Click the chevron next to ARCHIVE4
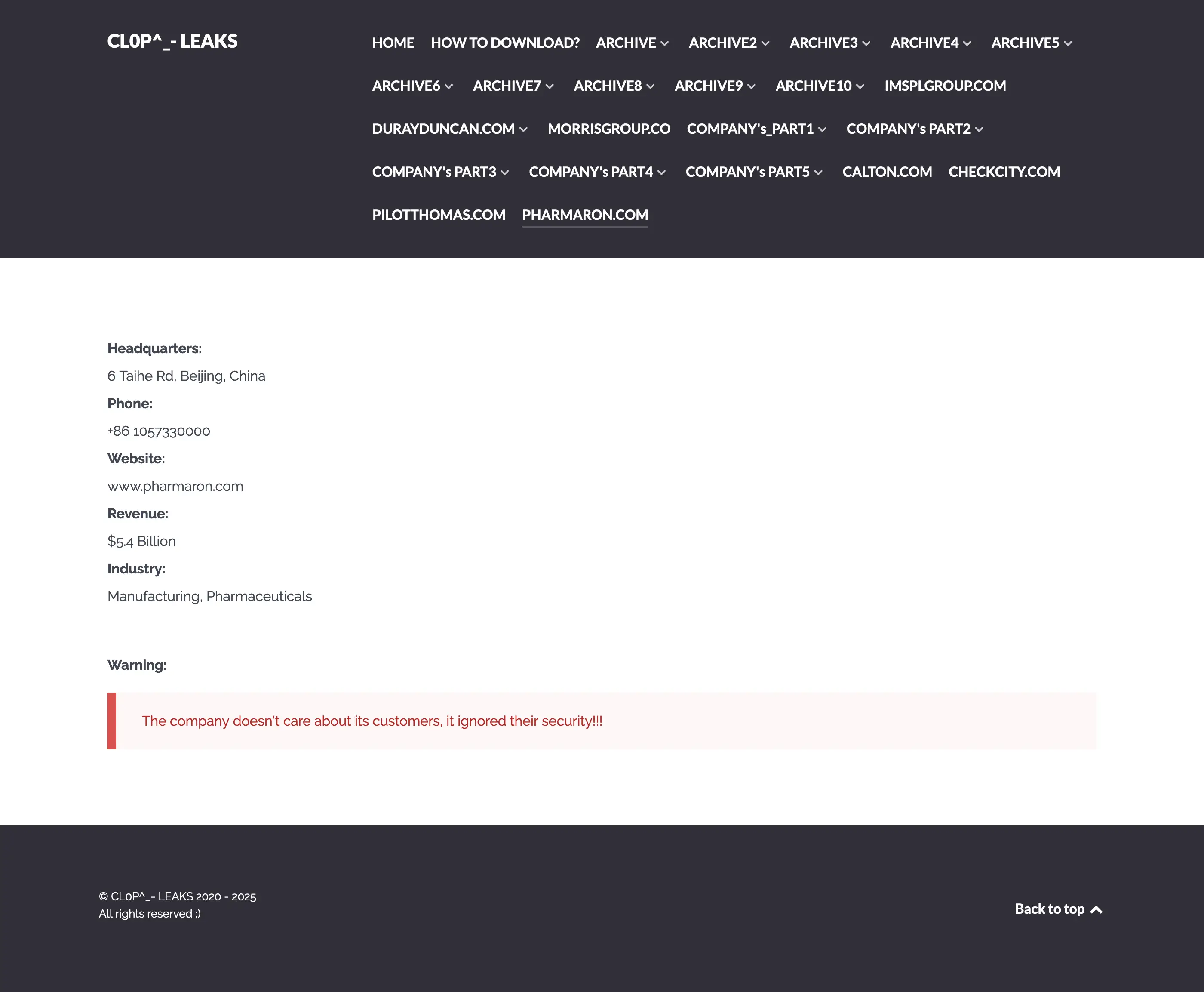Screen dimensions: 1204x992 pos(967,43)
